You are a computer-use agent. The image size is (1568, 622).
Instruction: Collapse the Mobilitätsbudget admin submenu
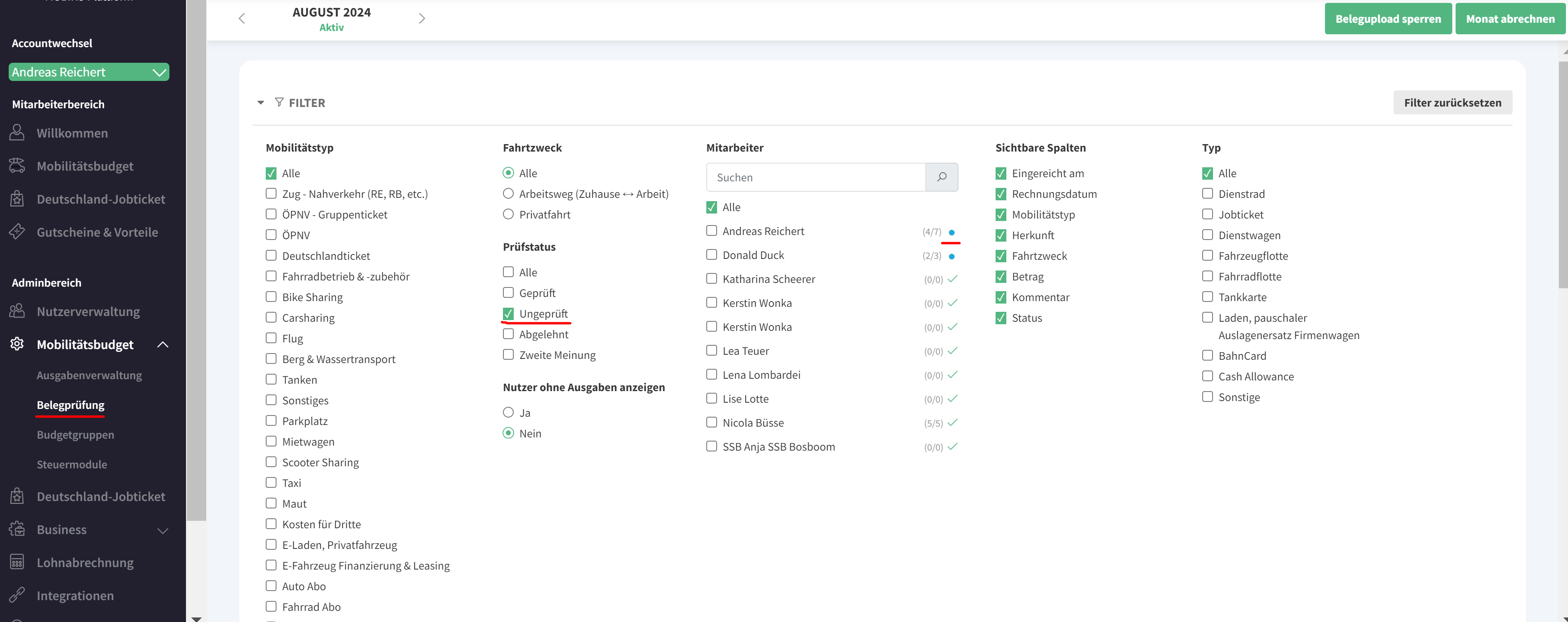tap(162, 345)
